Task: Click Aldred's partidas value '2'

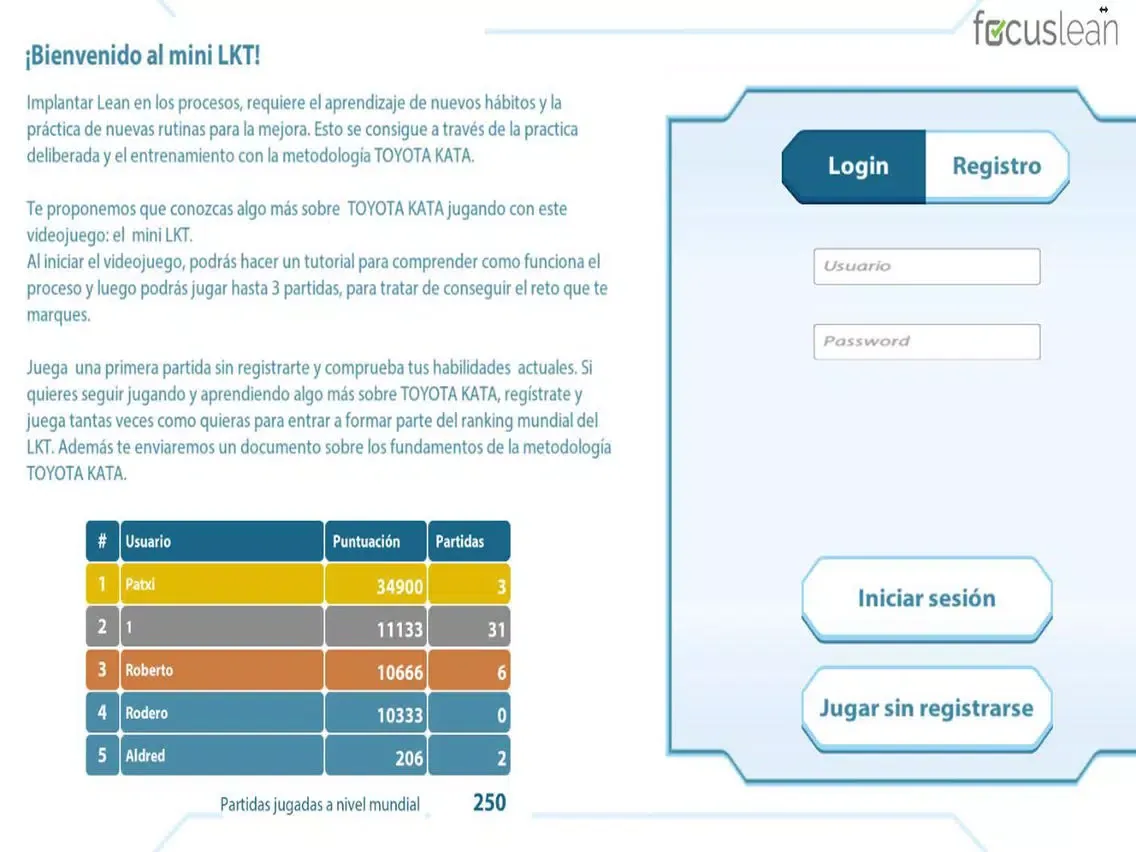Action: (501, 758)
